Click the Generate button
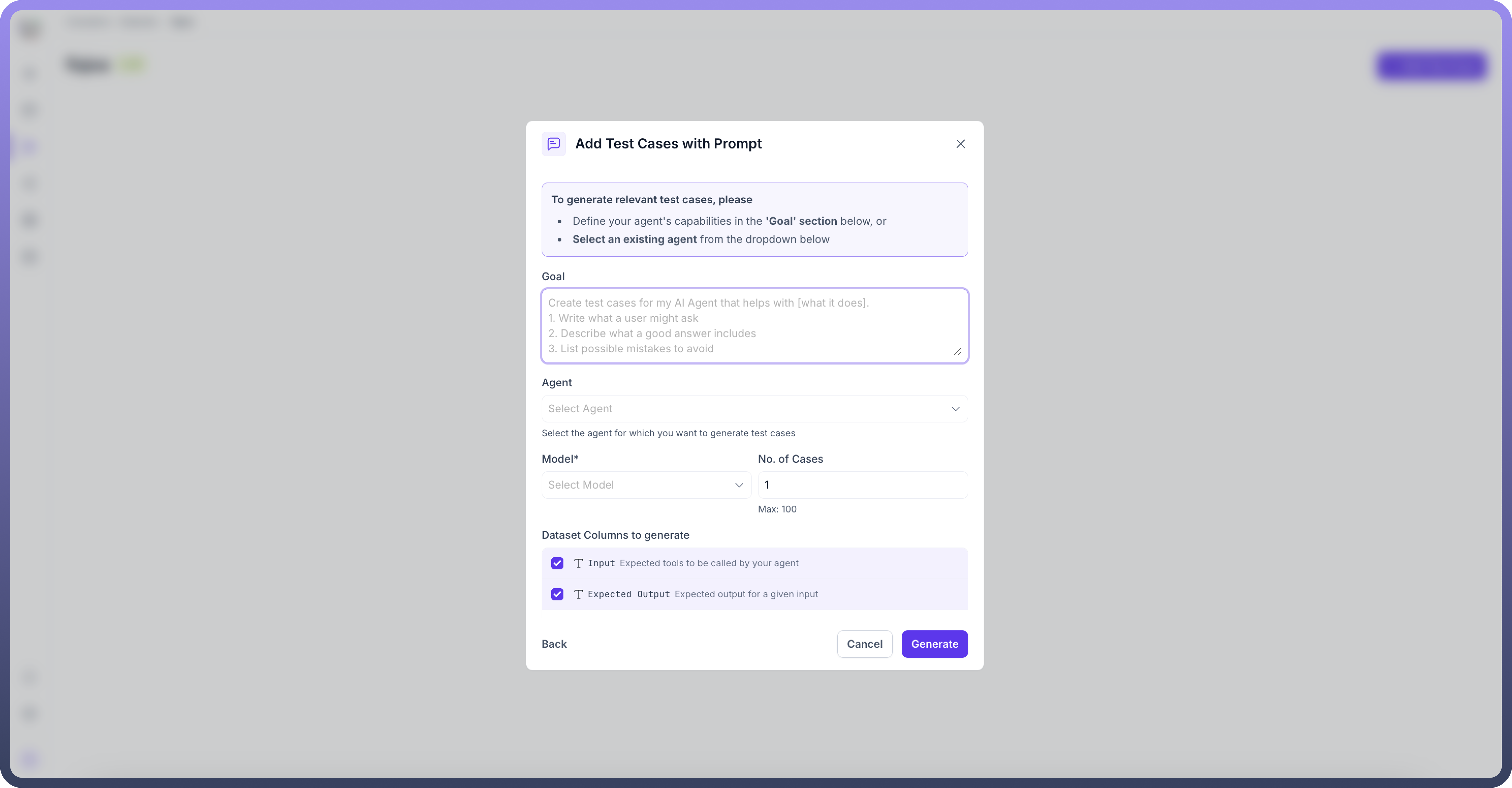Viewport: 1512px width, 788px height. click(x=934, y=644)
